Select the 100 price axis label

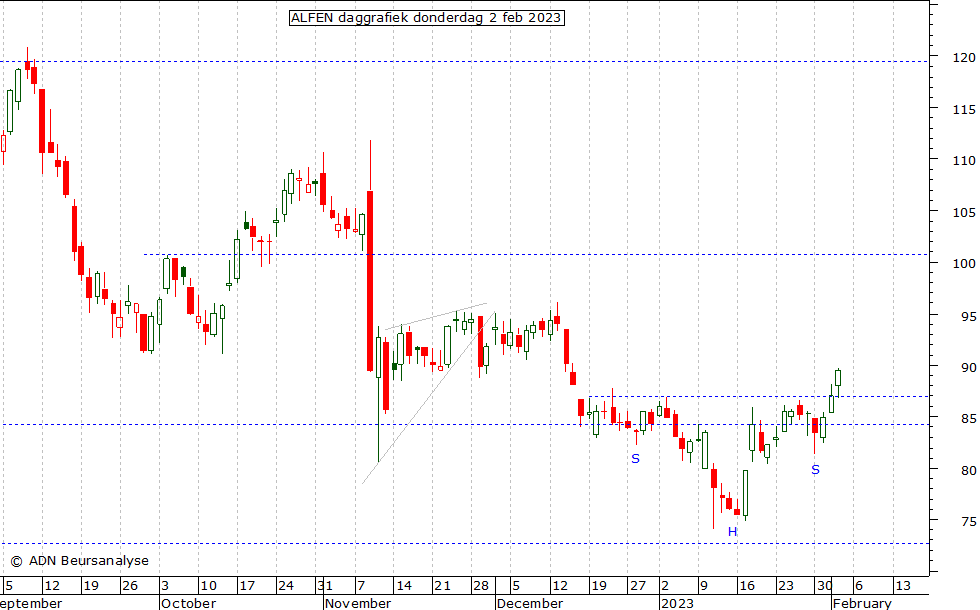964,263
